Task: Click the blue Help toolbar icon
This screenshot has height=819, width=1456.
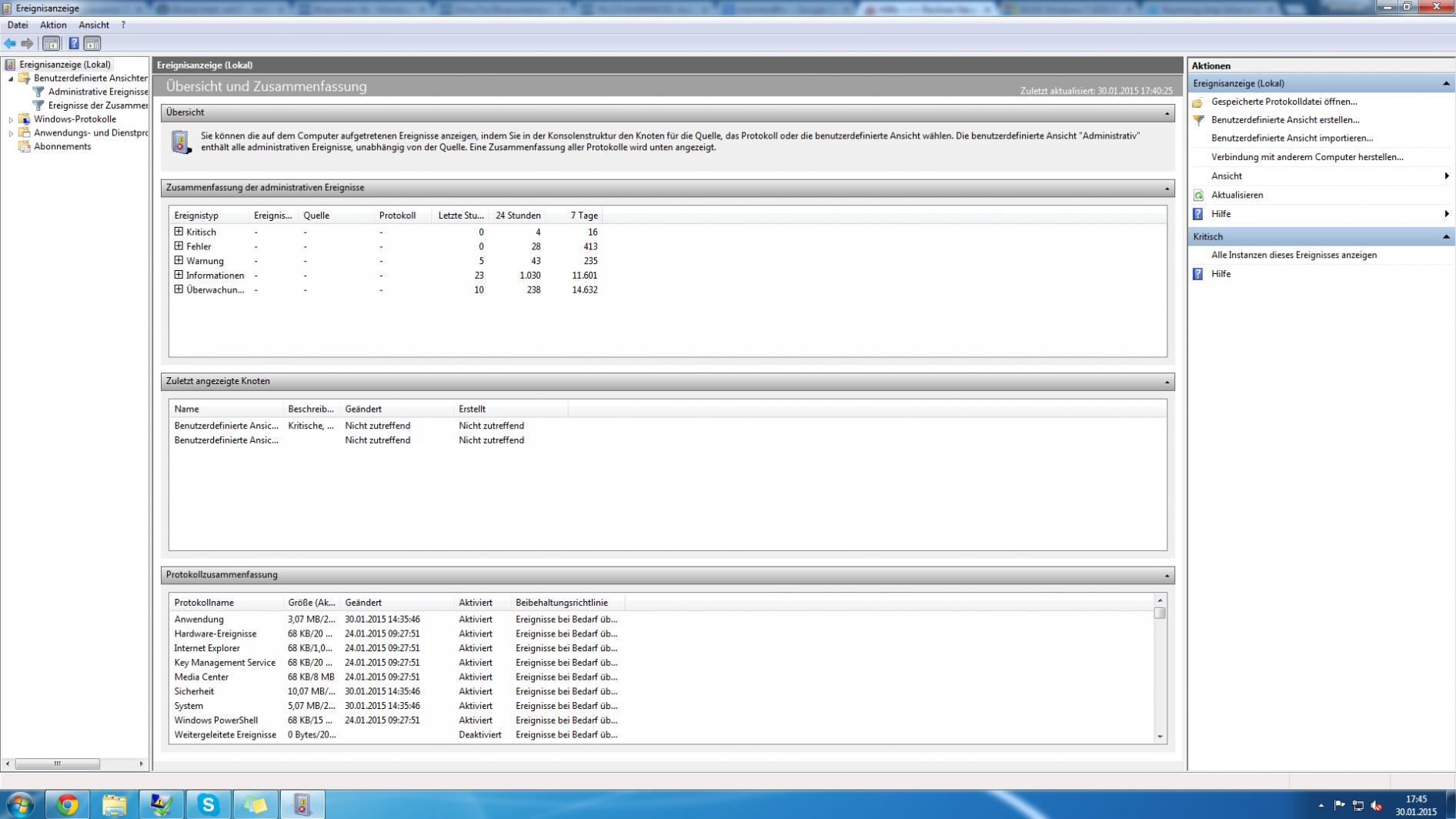Action: coord(74,44)
